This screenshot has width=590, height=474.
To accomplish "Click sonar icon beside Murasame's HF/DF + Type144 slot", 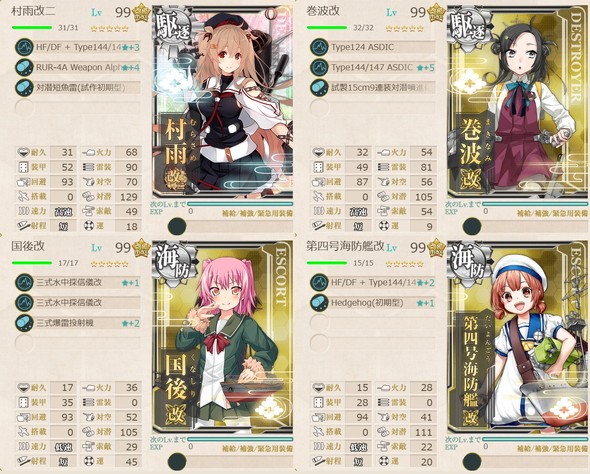I will point(24,47).
